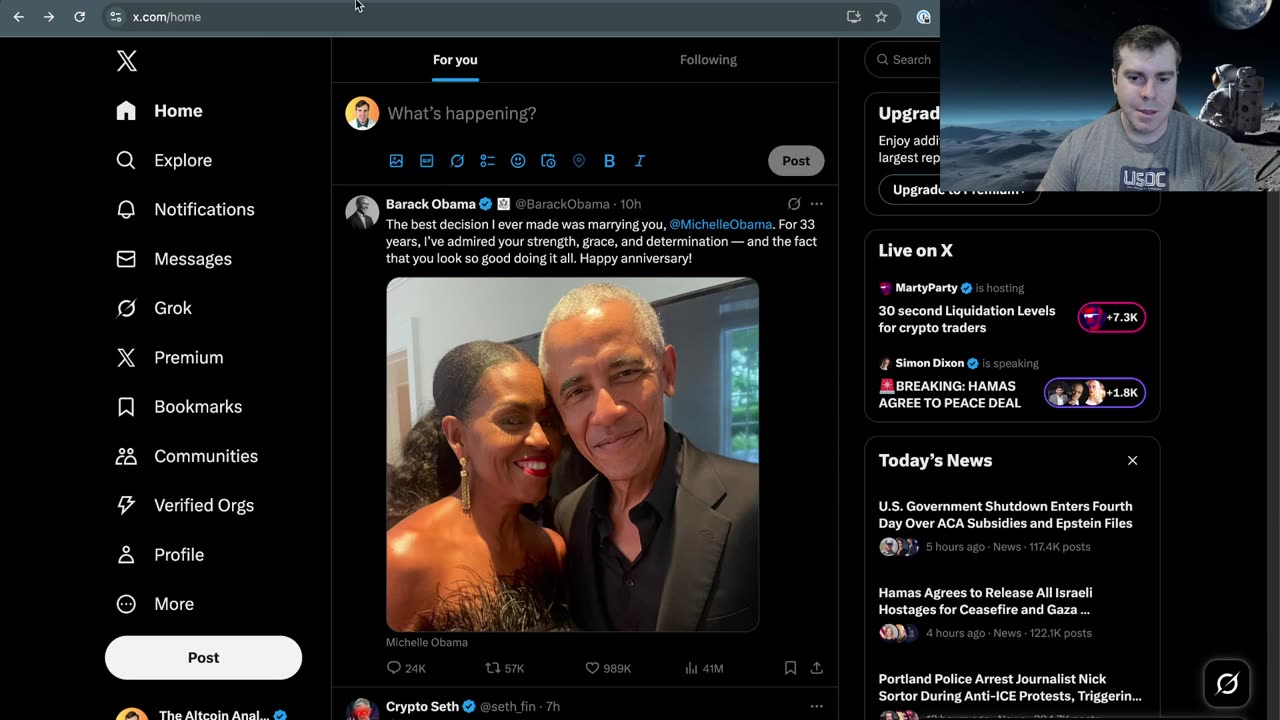Toggle italic formatting in composer
The height and width of the screenshot is (720, 1280).
click(640, 161)
